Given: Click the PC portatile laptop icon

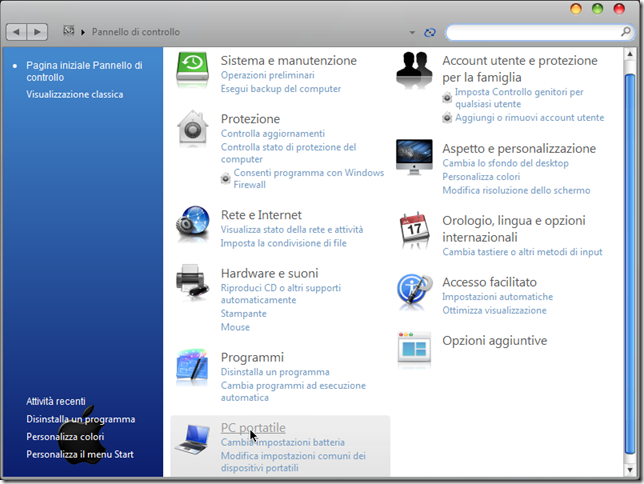Looking at the screenshot, I should (193, 439).
